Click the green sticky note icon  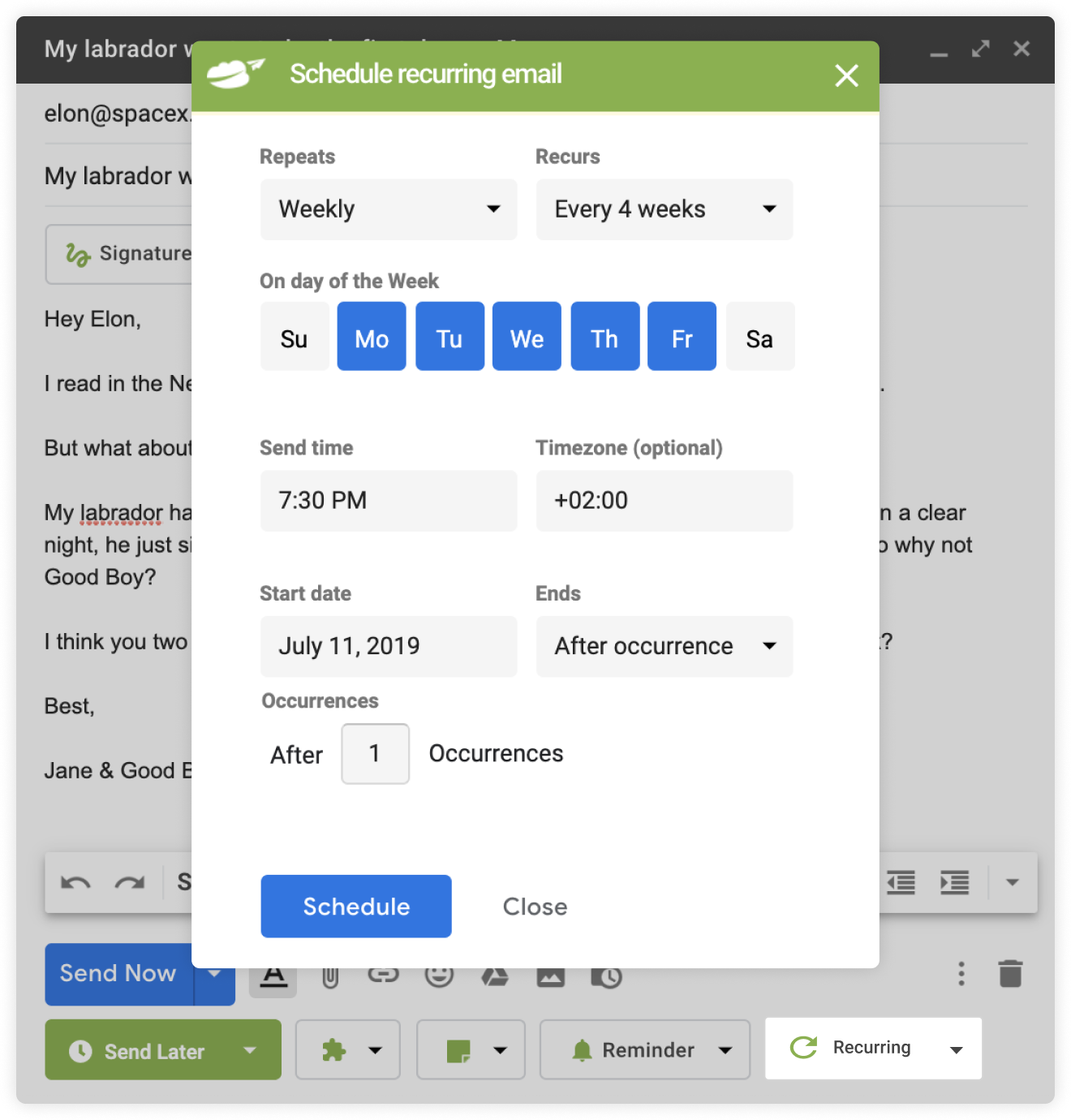pos(461,1049)
